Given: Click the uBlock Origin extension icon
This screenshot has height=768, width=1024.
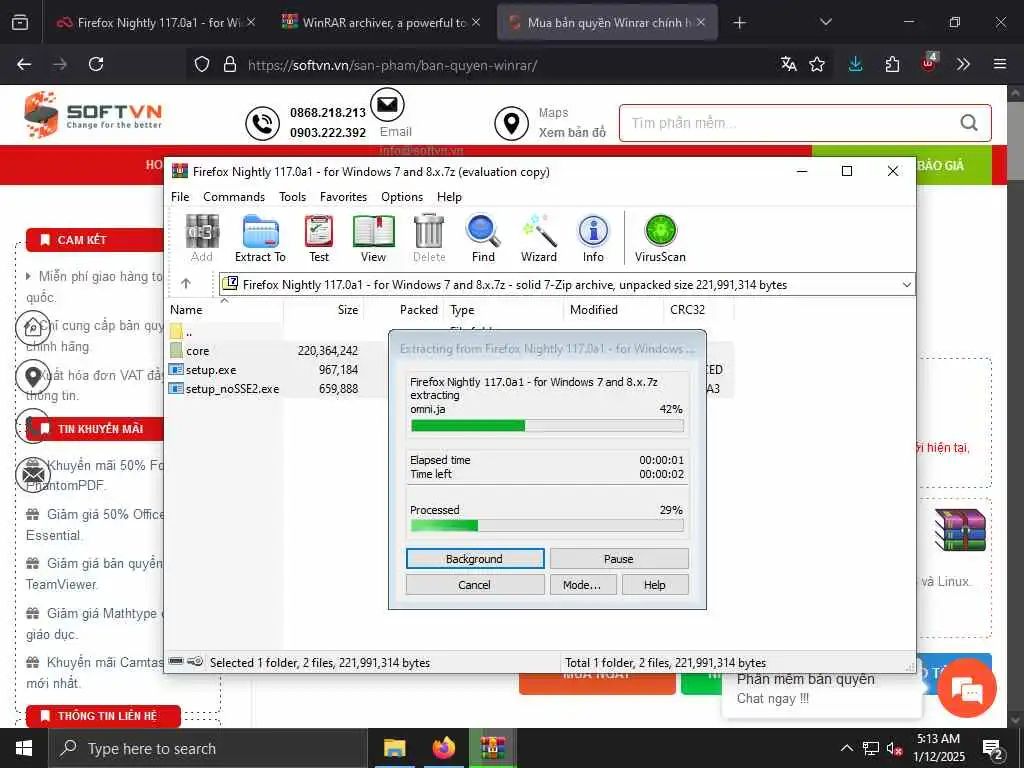Looking at the screenshot, I should 929,64.
